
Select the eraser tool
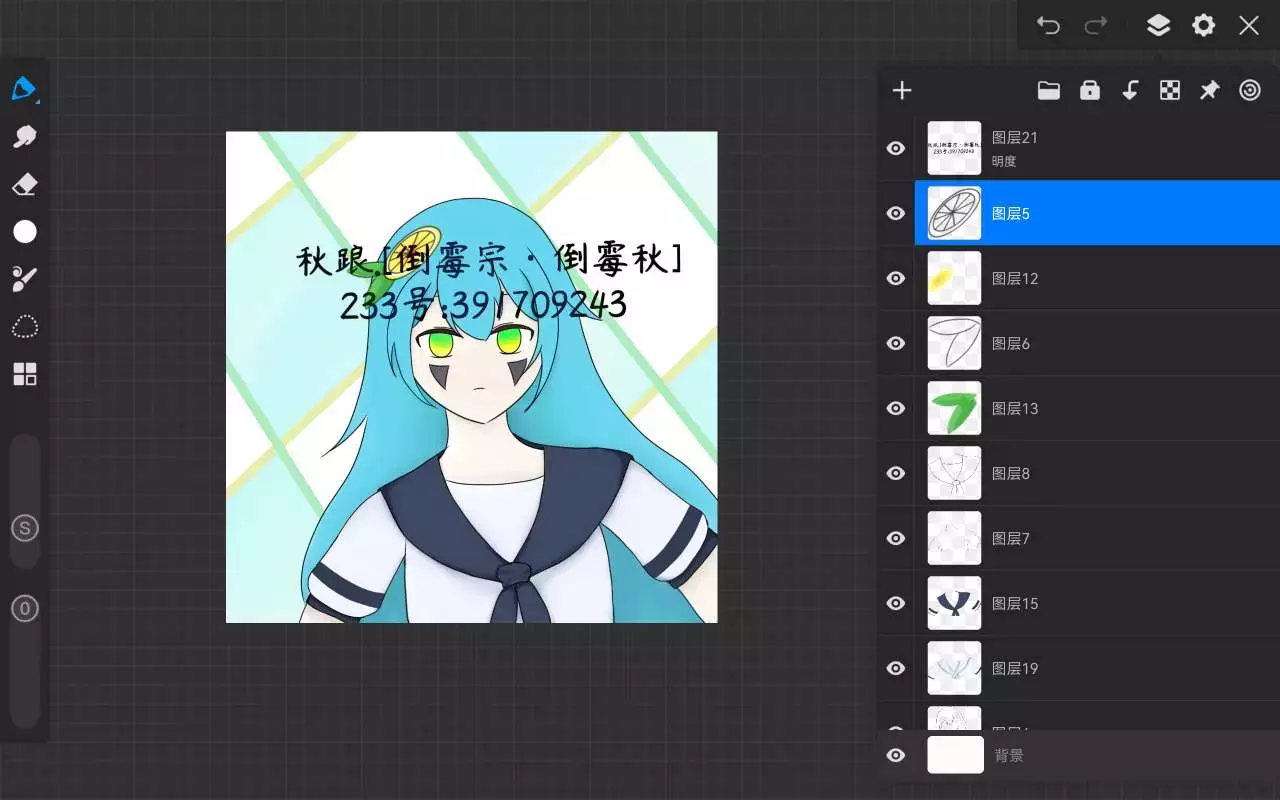pos(24,184)
